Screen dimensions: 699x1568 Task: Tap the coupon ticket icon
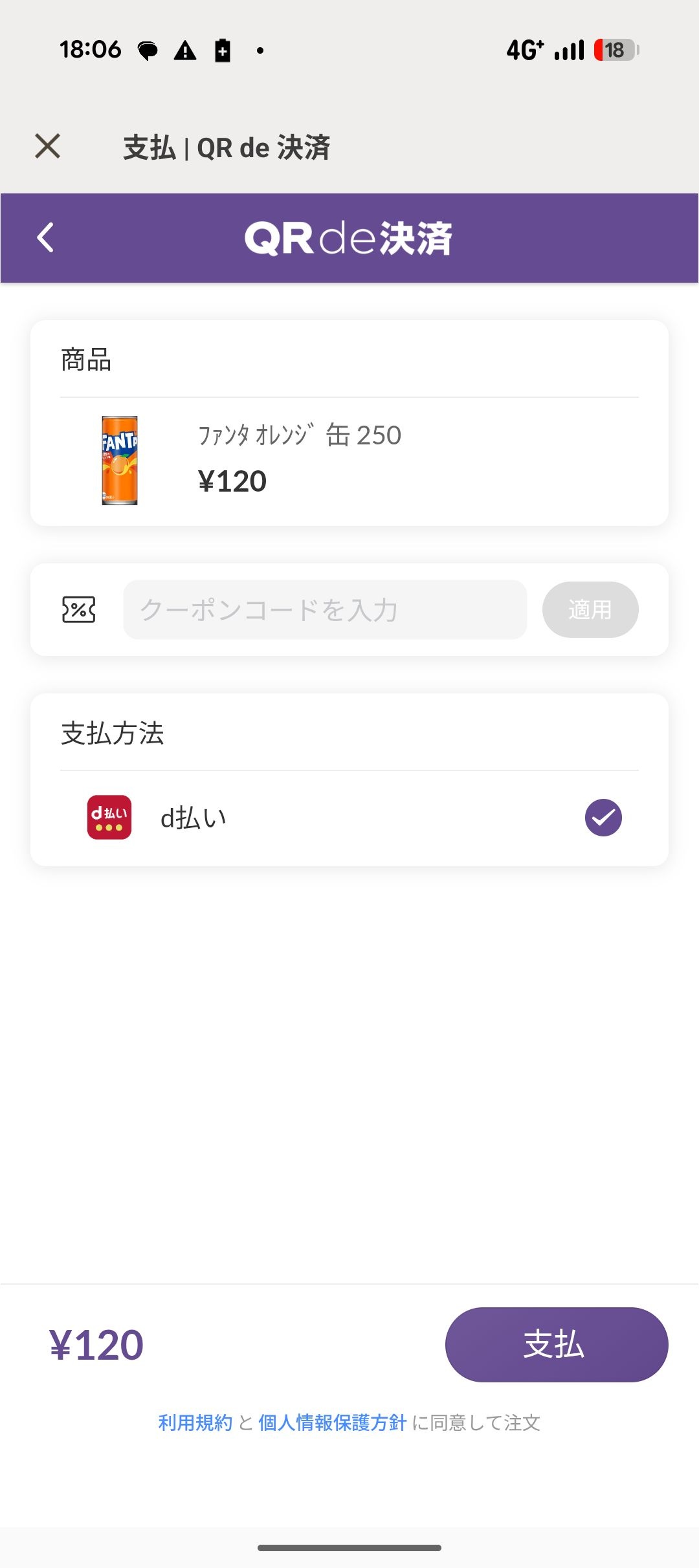[78, 609]
